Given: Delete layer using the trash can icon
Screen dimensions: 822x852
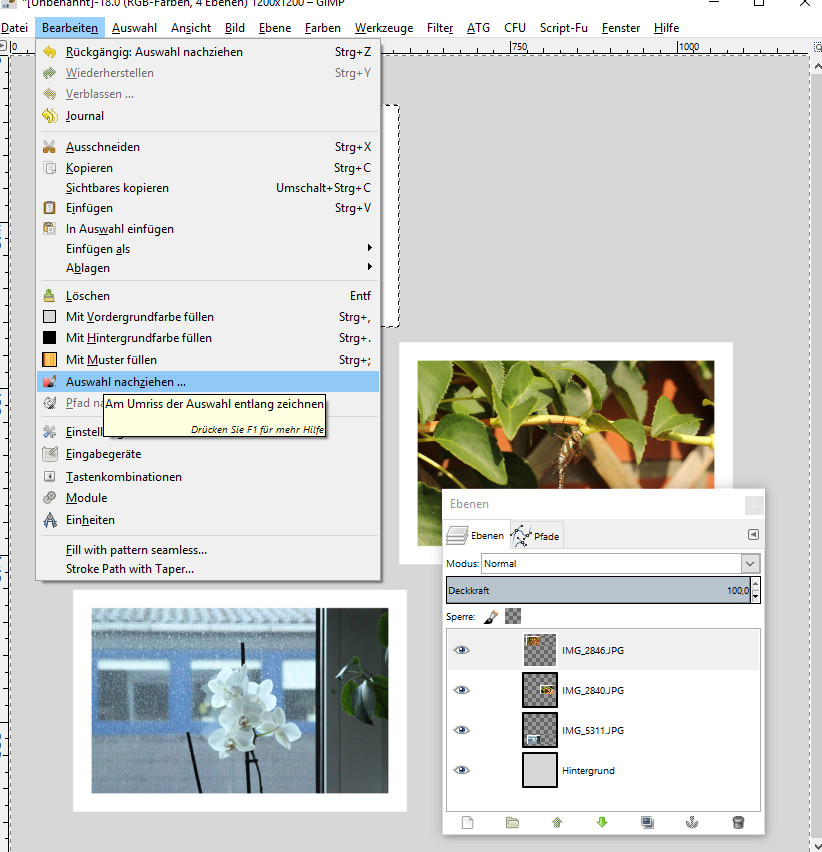Looking at the screenshot, I should tap(738, 822).
